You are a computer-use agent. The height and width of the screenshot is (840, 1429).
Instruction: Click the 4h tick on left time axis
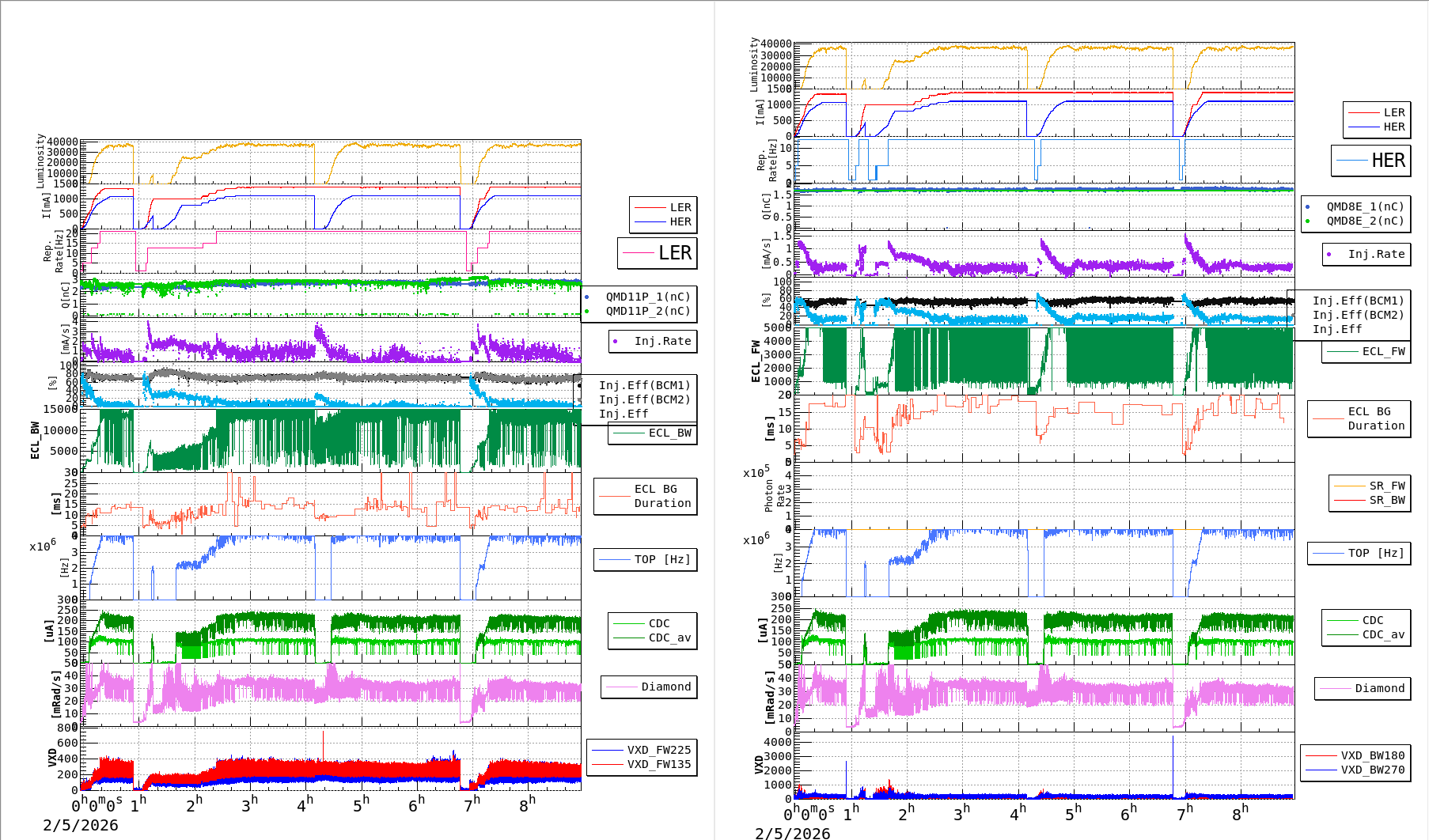[305, 805]
